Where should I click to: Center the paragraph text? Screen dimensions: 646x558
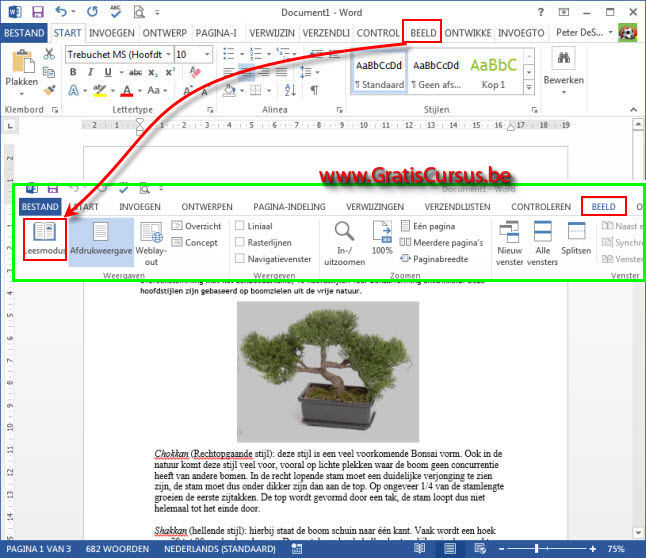[246, 73]
